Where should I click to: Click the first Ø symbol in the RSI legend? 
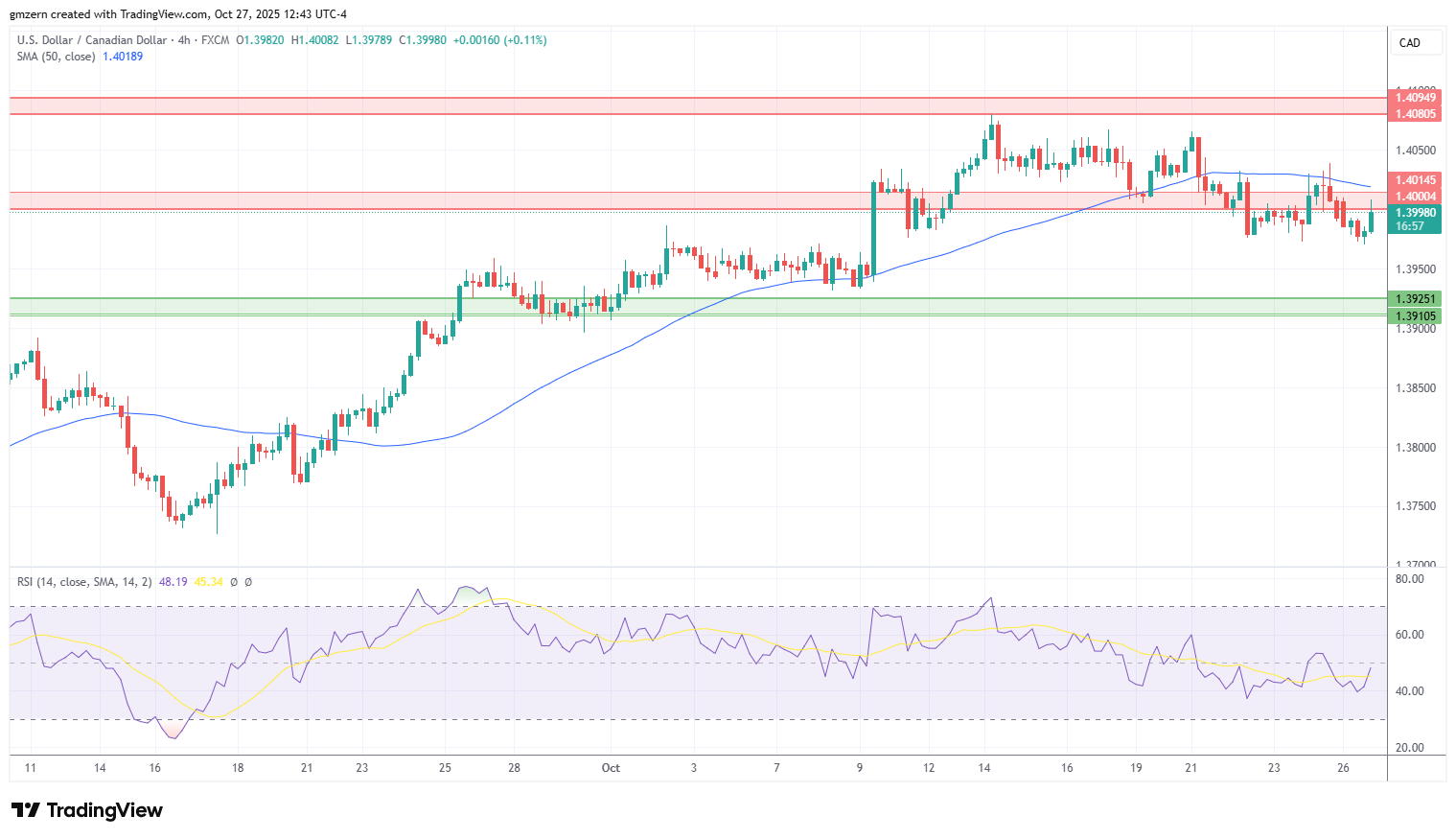(x=234, y=581)
